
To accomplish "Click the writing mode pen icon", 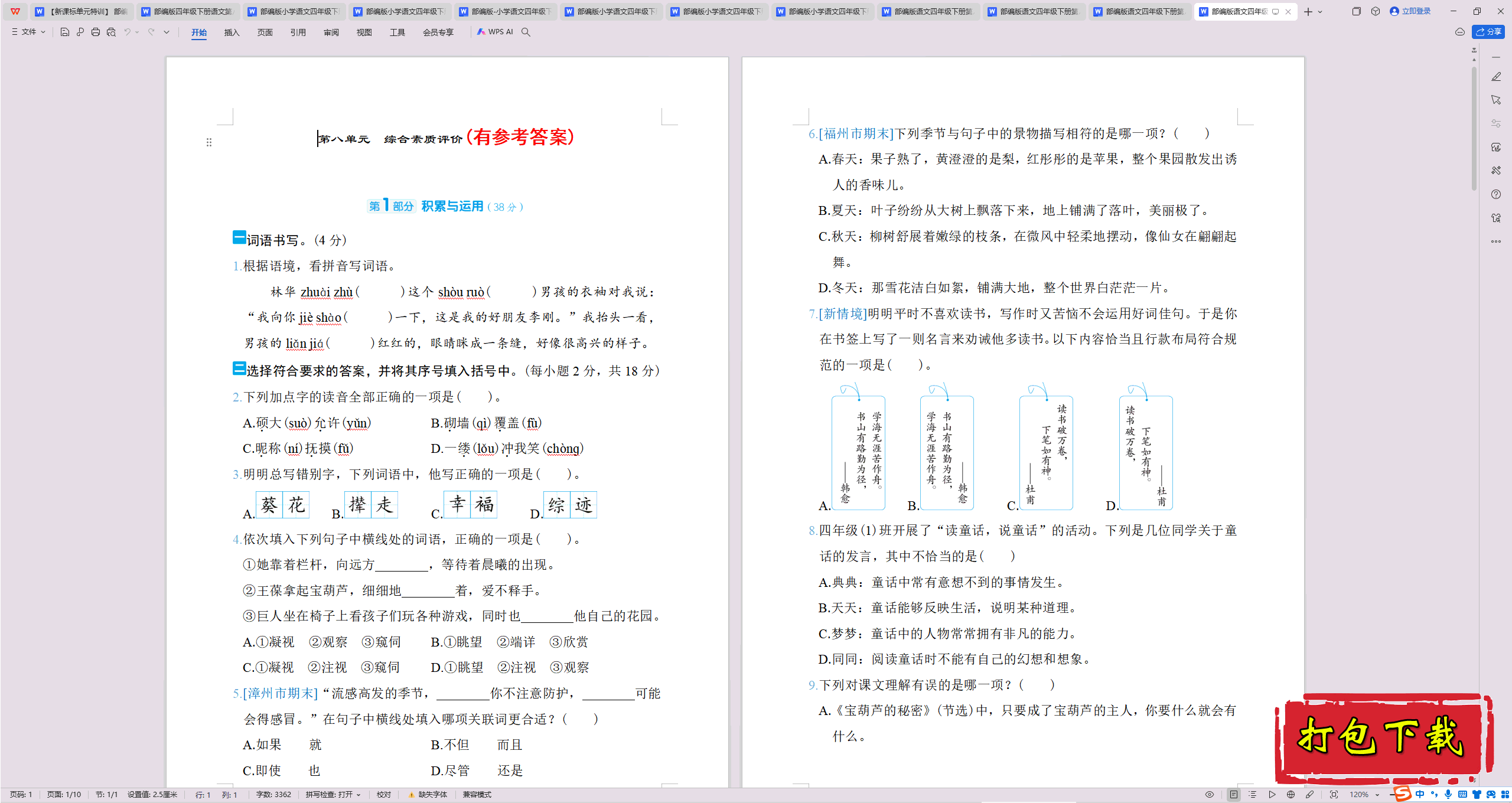I will click(1309, 795).
